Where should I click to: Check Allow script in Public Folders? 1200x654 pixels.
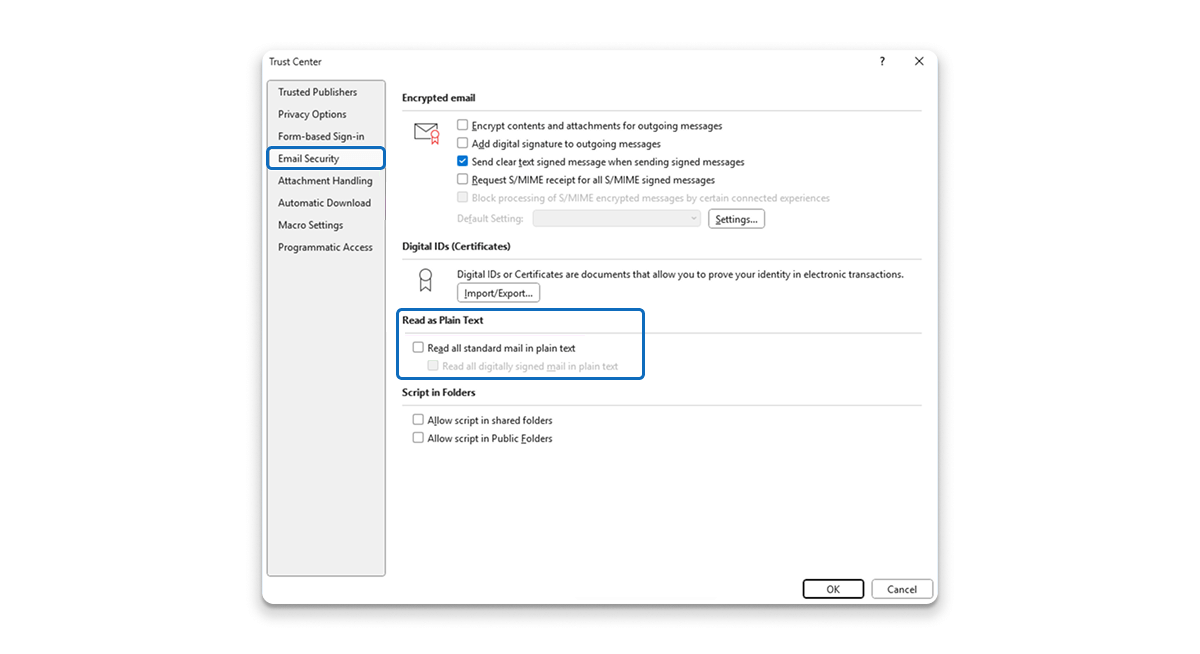pyautogui.click(x=418, y=437)
